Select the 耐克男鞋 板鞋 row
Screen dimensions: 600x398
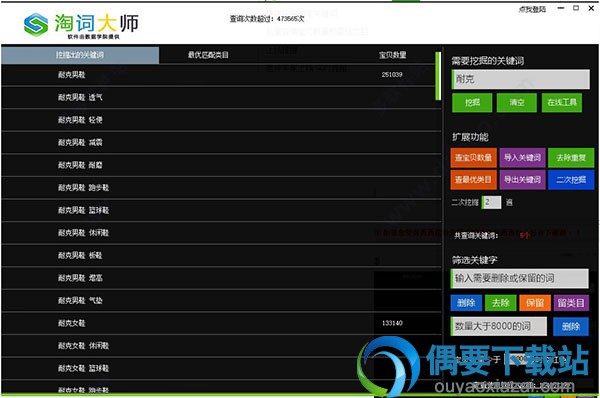click(x=221, y=256)
